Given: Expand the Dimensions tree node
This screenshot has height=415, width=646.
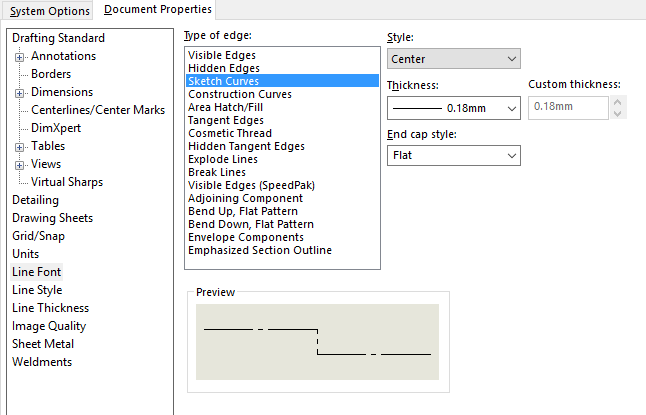Looking at the screenshot, I should tap(20, 93).
